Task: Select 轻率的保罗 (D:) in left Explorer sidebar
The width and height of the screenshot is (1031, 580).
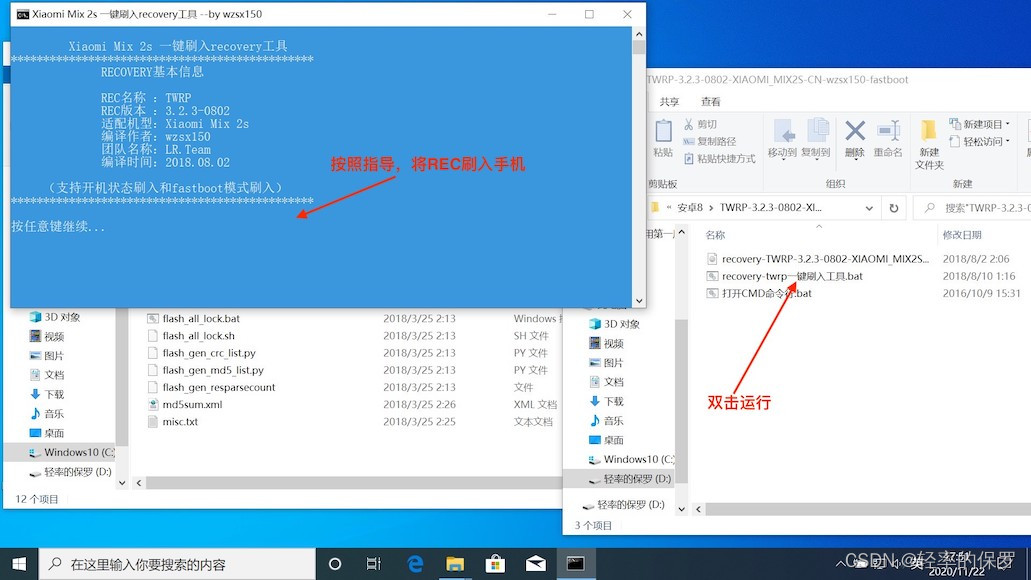Action: point(70,471)
